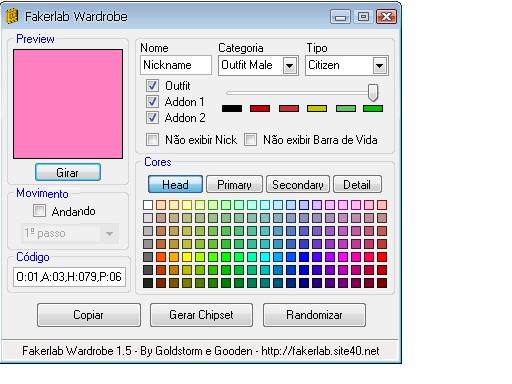
Task: Click the Girar rotate button
Action: pos(68,172)
